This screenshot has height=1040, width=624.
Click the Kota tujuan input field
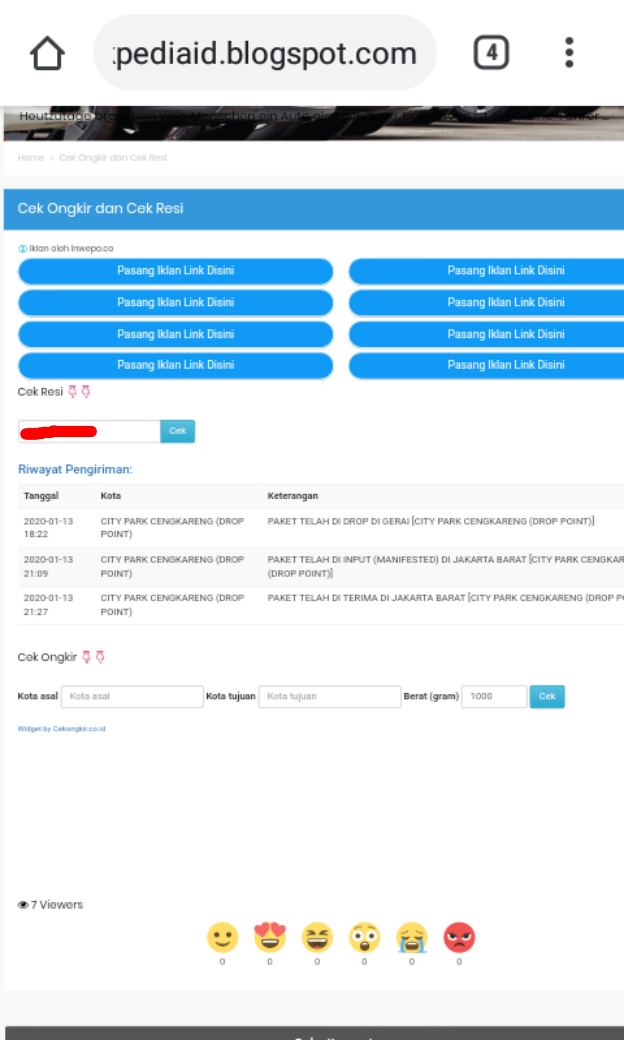click(x=330, y=696)
